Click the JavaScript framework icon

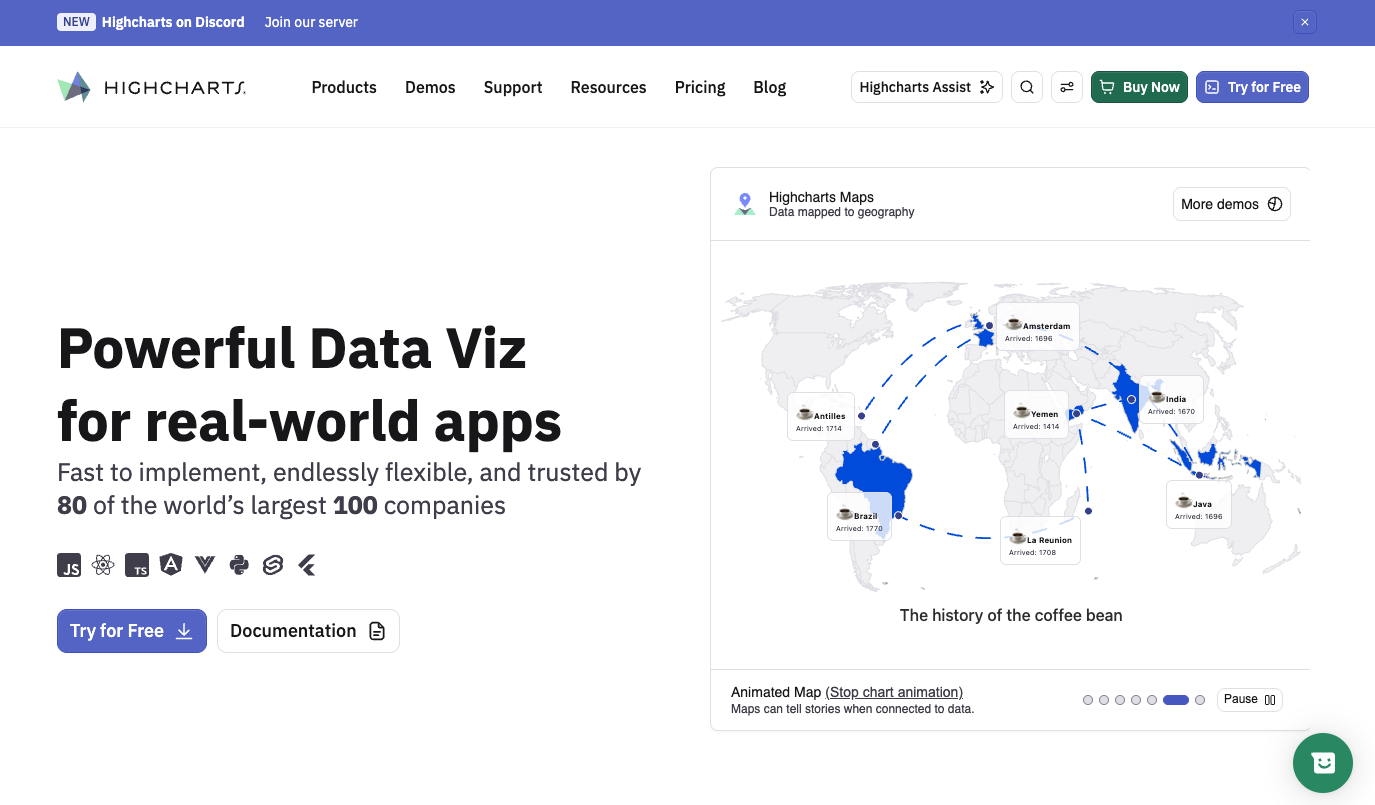click(69, 565)
